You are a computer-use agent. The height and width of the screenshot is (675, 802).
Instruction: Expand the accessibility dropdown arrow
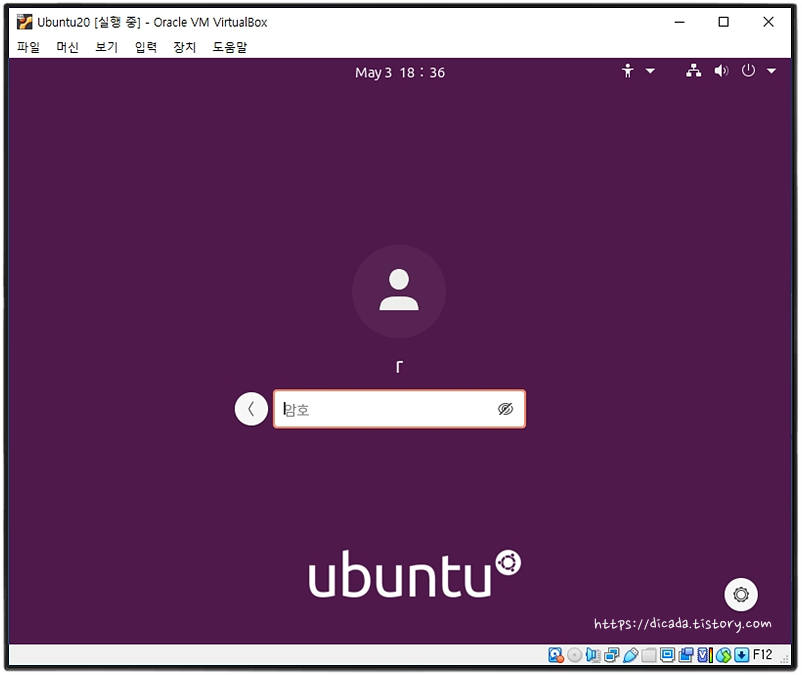[x=650, y=71]
